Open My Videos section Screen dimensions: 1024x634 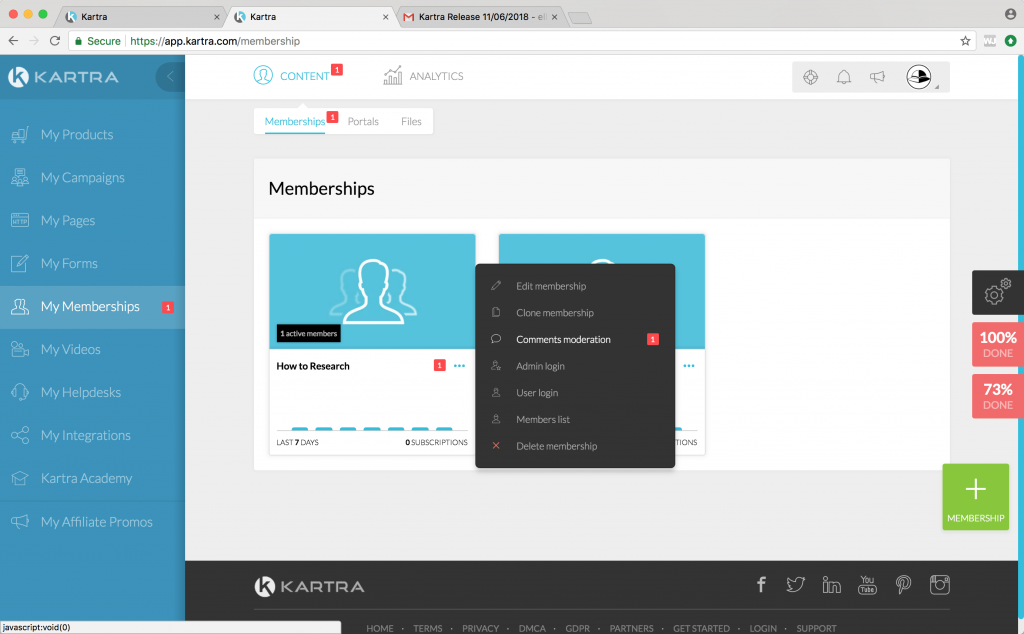point(92,349)
